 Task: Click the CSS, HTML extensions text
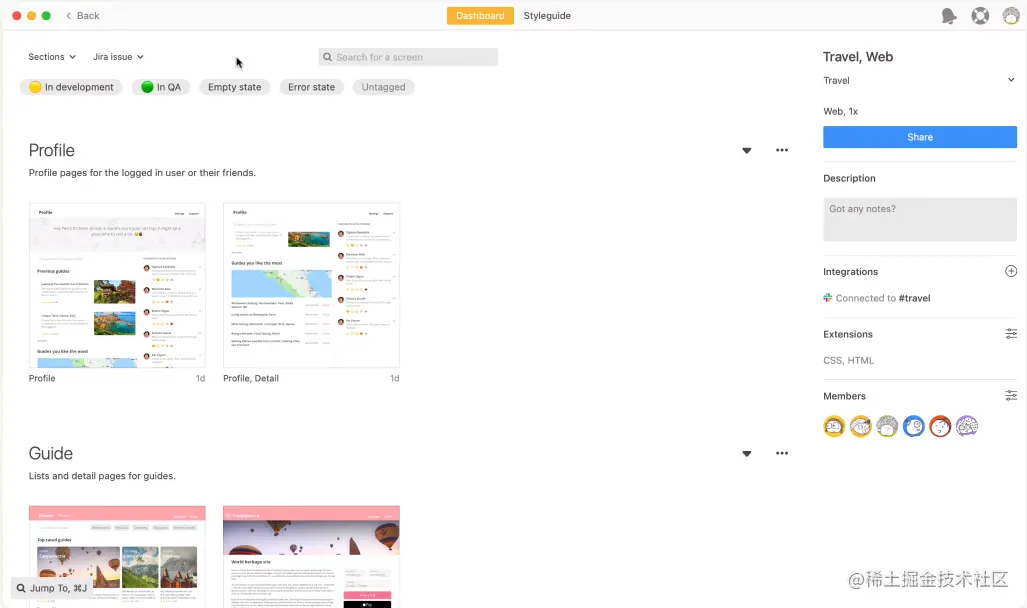(848, 360)
